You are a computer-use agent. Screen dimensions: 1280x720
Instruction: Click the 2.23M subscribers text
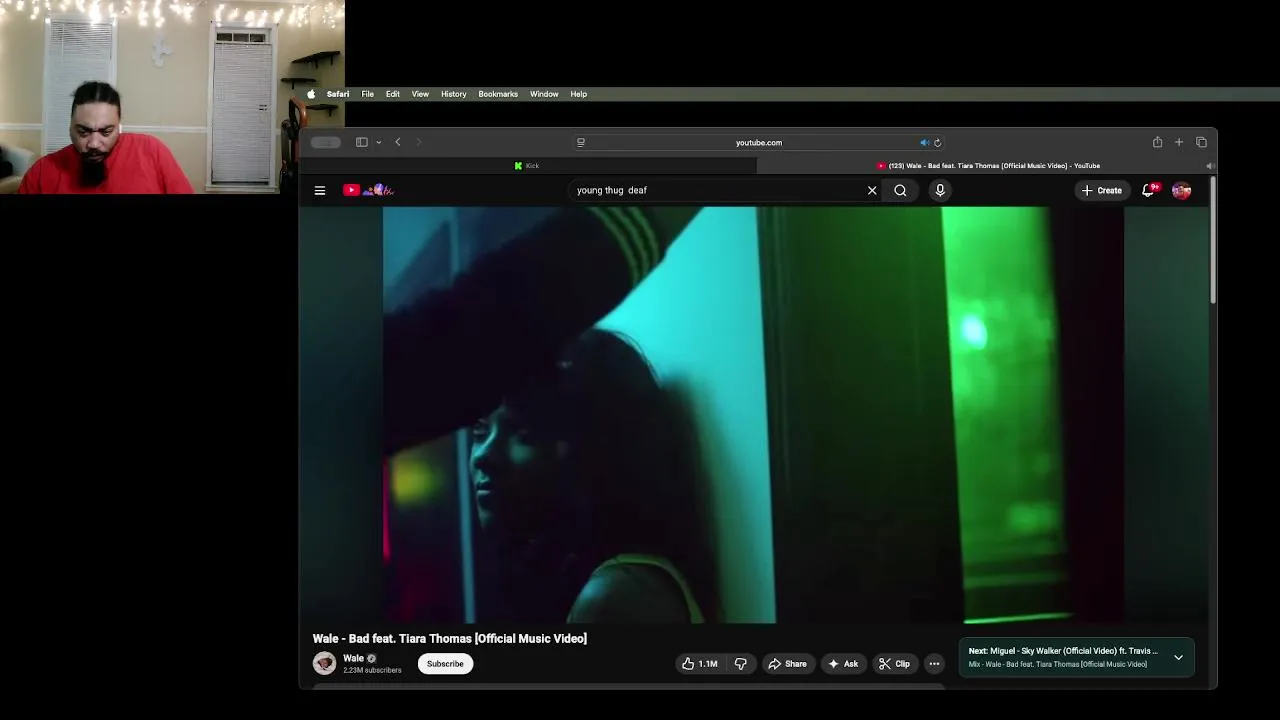point(372,670)
